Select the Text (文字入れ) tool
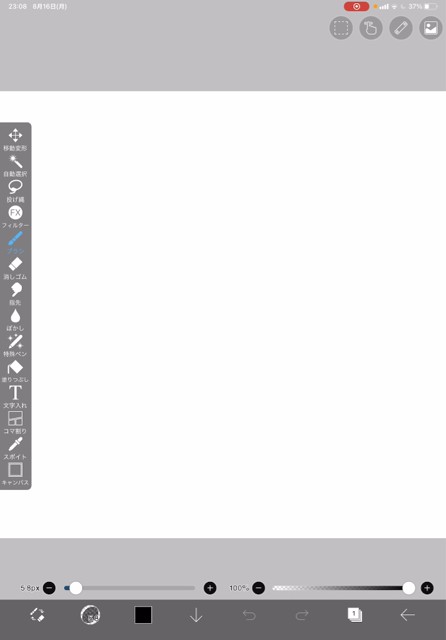The height and width of the screenshot is (640, 446). [x=15, y=397]
